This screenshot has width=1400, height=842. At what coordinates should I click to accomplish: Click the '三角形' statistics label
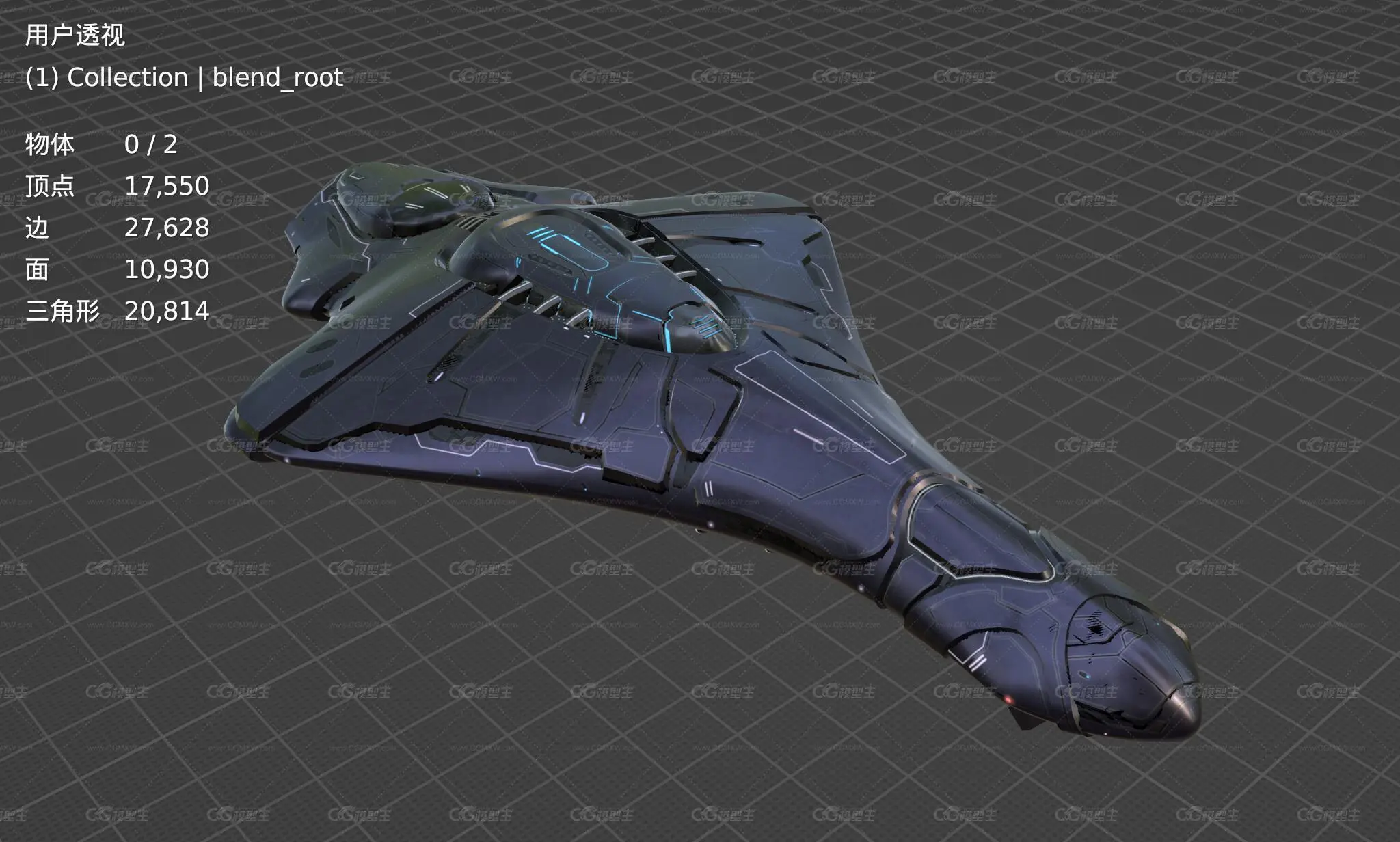pyautogui.click(x=63, y=311)
